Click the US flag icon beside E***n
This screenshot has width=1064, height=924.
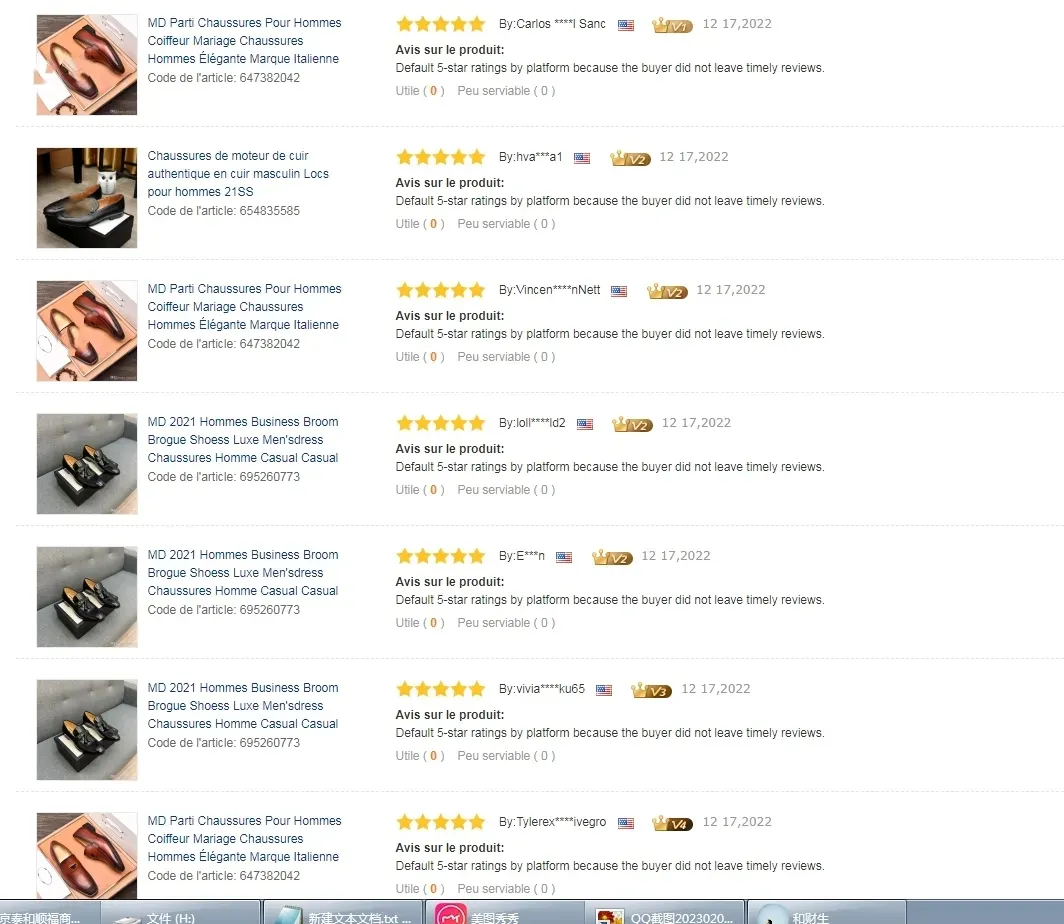pos(564,557)
